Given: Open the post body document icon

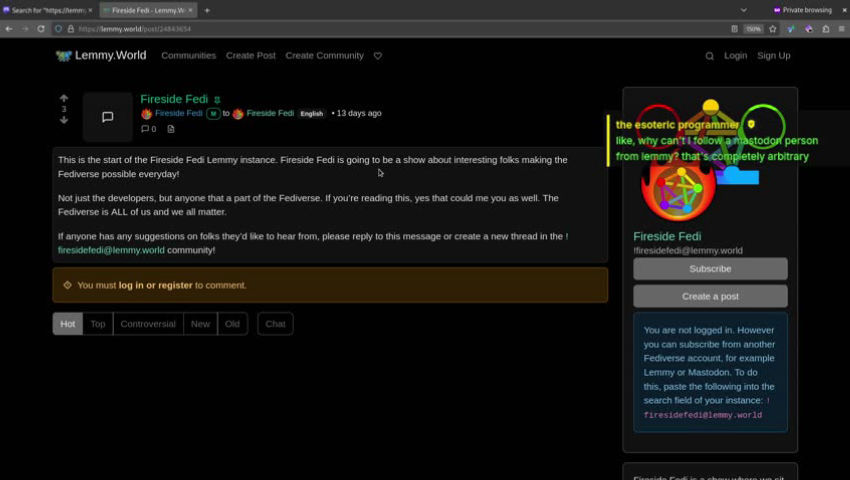Looking at the screenshot, I should coord(171,129).
